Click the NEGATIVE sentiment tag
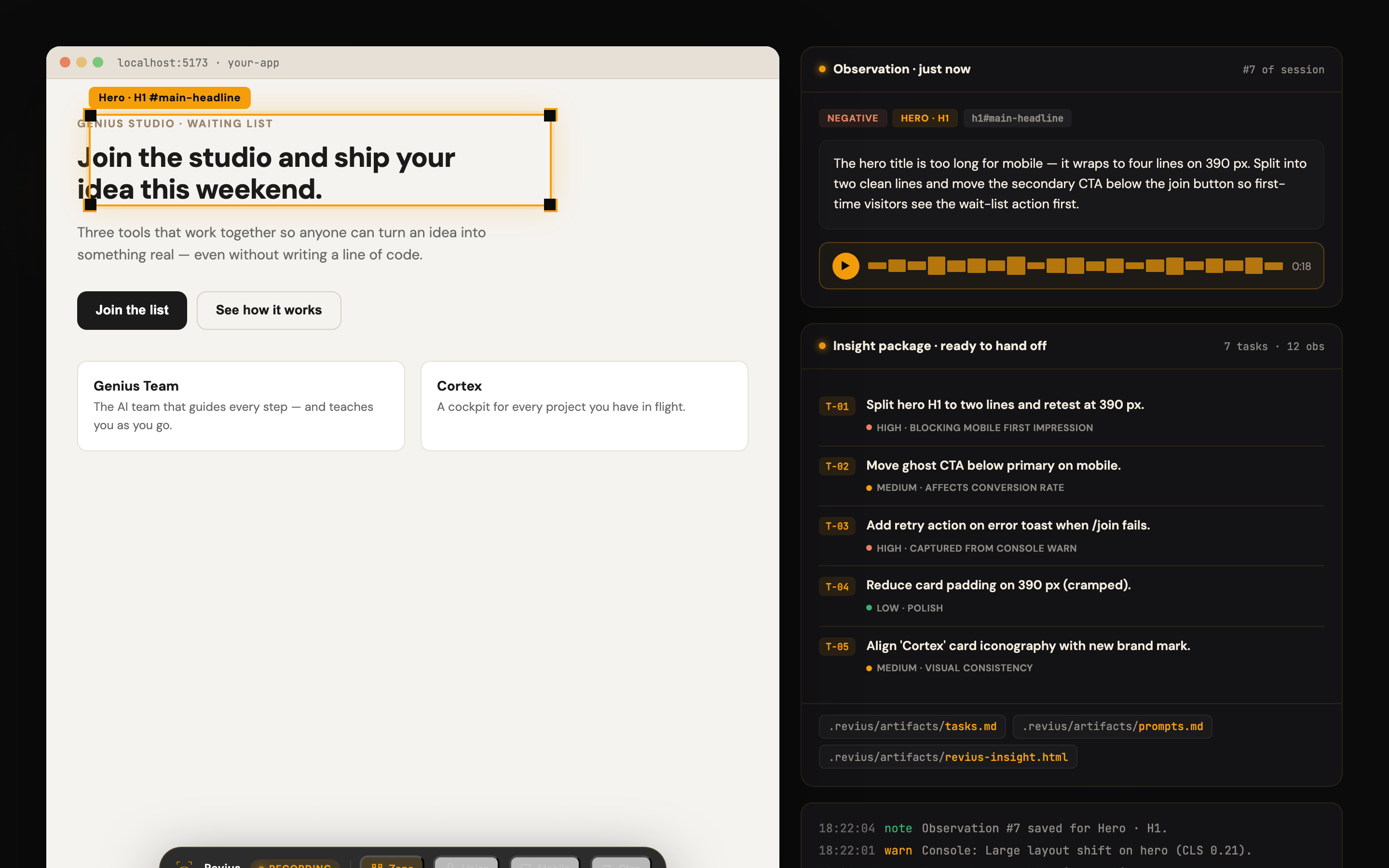Screen dimensions: 1389x868 pos(852,118)
